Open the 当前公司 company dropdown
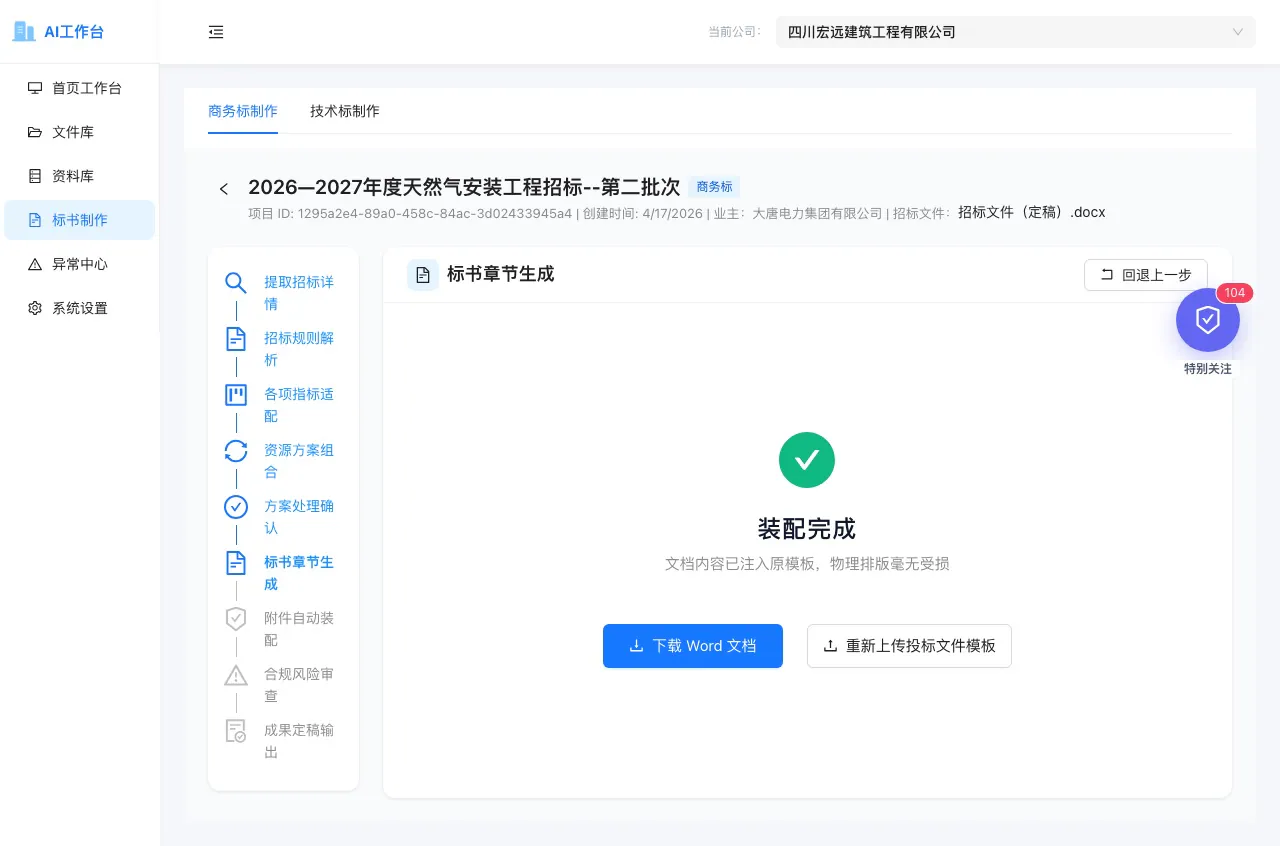The image size is (1280, 846). tap(1016, 32)
